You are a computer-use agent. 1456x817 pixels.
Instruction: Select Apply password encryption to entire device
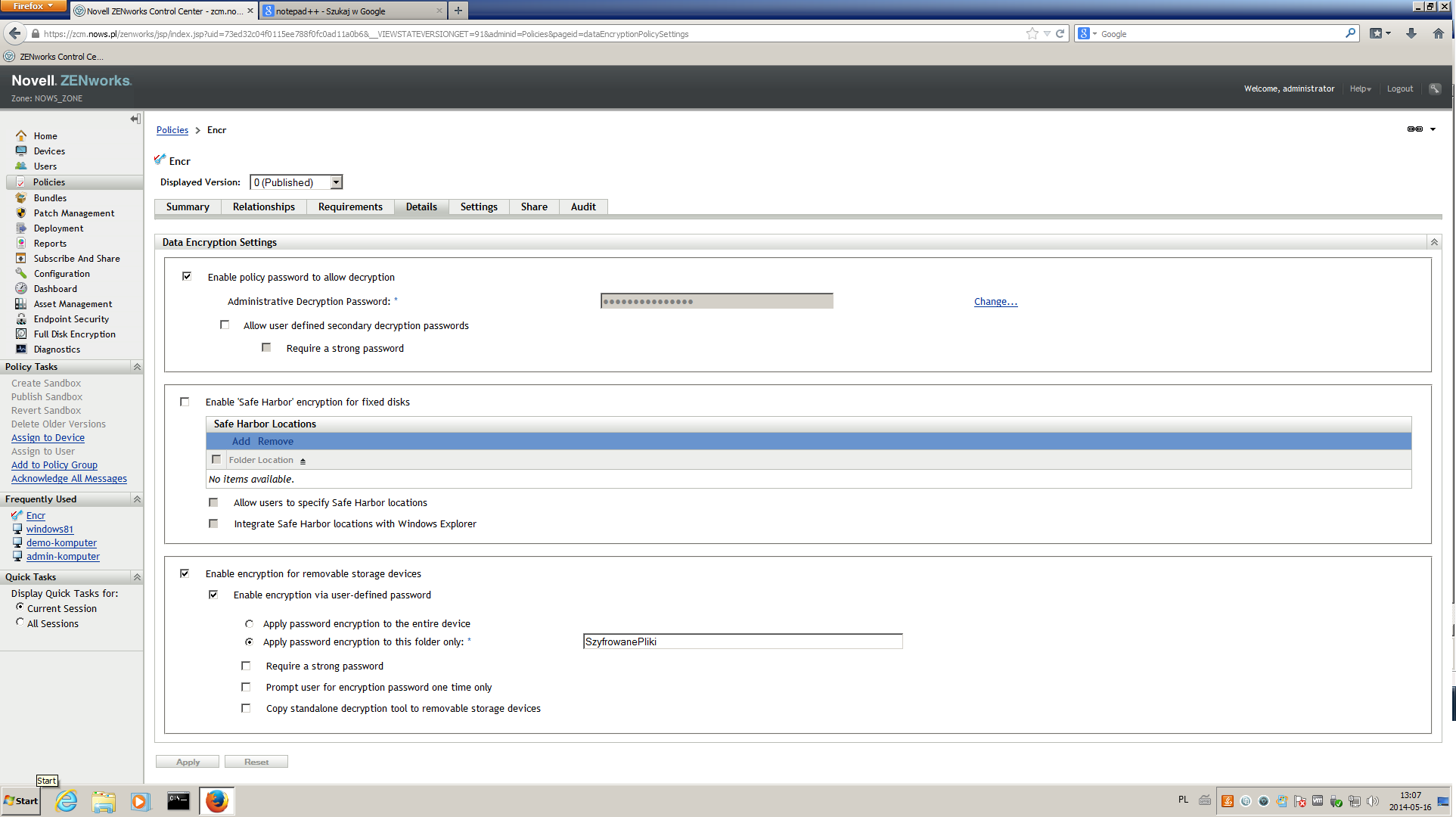(x=249, y=624)
